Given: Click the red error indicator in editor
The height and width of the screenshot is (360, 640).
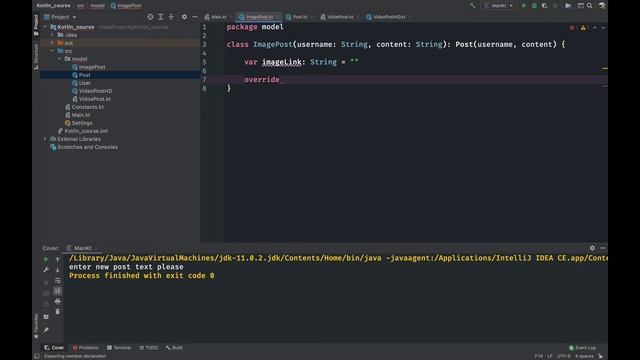Looking at the screenshot, I should (572, 28).
